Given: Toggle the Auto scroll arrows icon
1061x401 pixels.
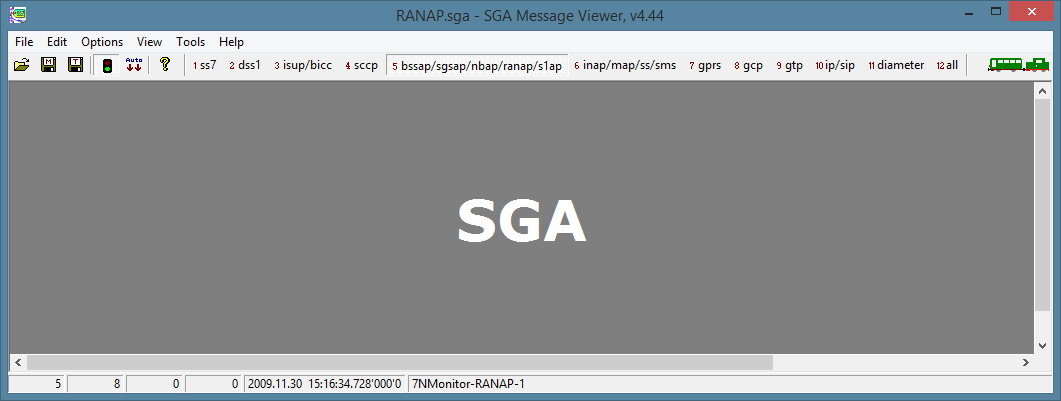Looking at the screenshot, I should [134, 66].
